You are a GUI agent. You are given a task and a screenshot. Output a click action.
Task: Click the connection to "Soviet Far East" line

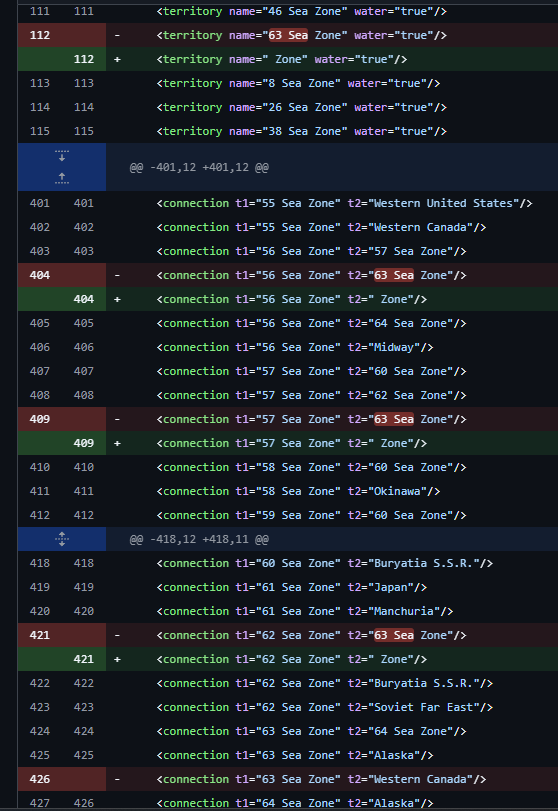(325, 707)
